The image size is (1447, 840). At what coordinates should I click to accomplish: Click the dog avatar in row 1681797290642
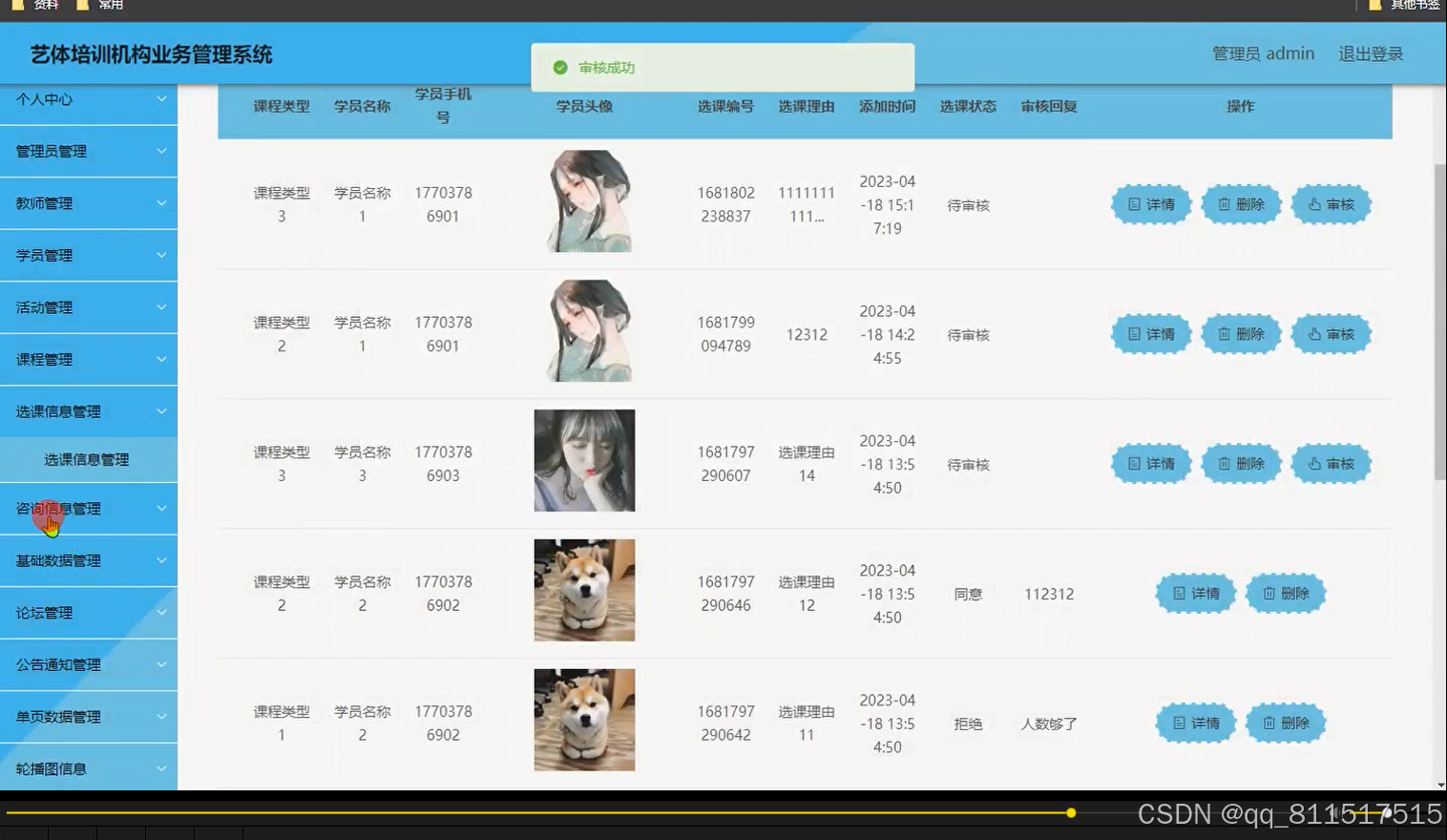point(584,720)
